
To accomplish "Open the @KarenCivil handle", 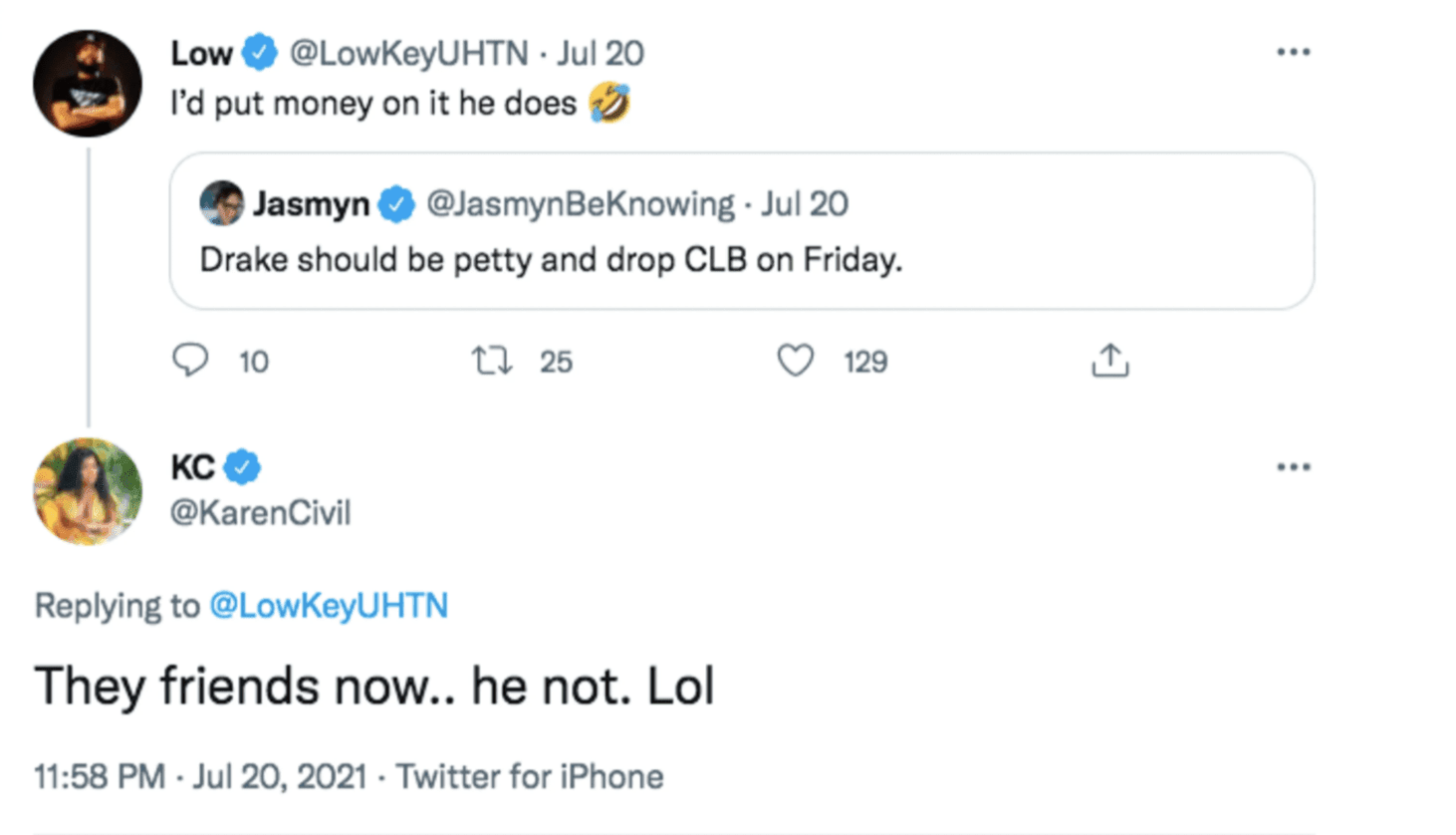I will tap(260, 513).
